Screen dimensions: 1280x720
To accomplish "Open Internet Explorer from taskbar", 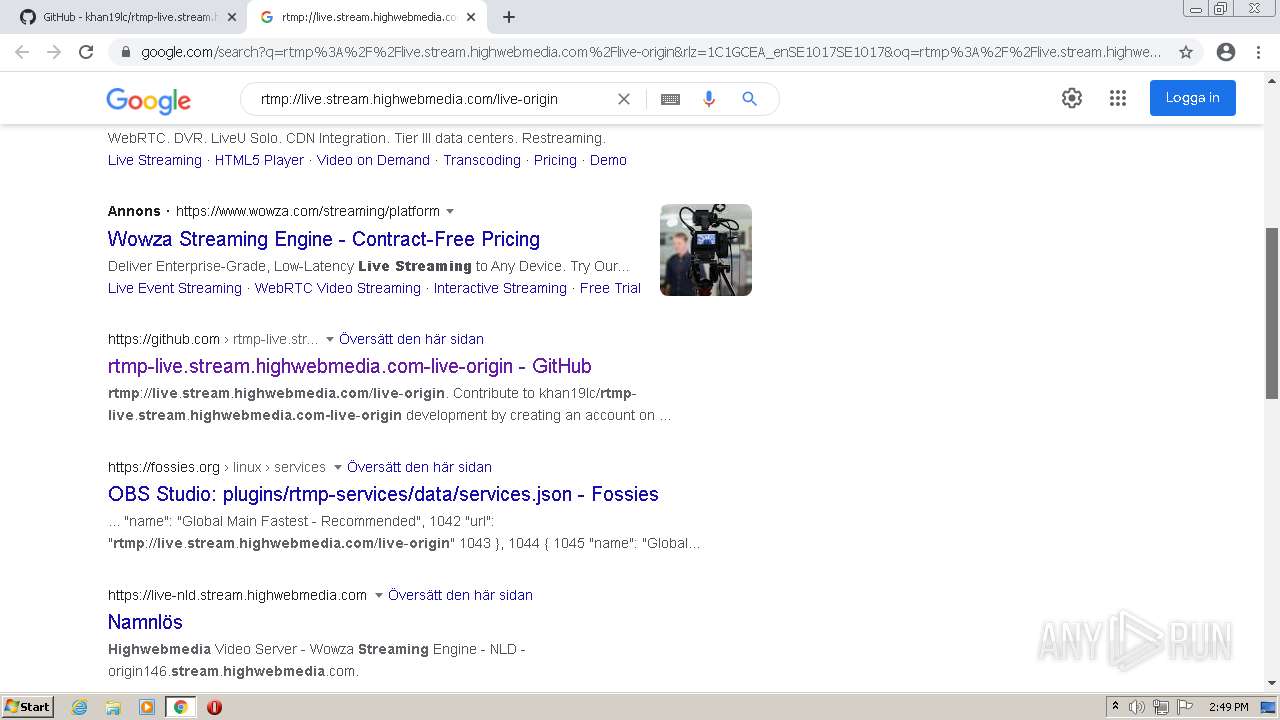I will (80, 707).
